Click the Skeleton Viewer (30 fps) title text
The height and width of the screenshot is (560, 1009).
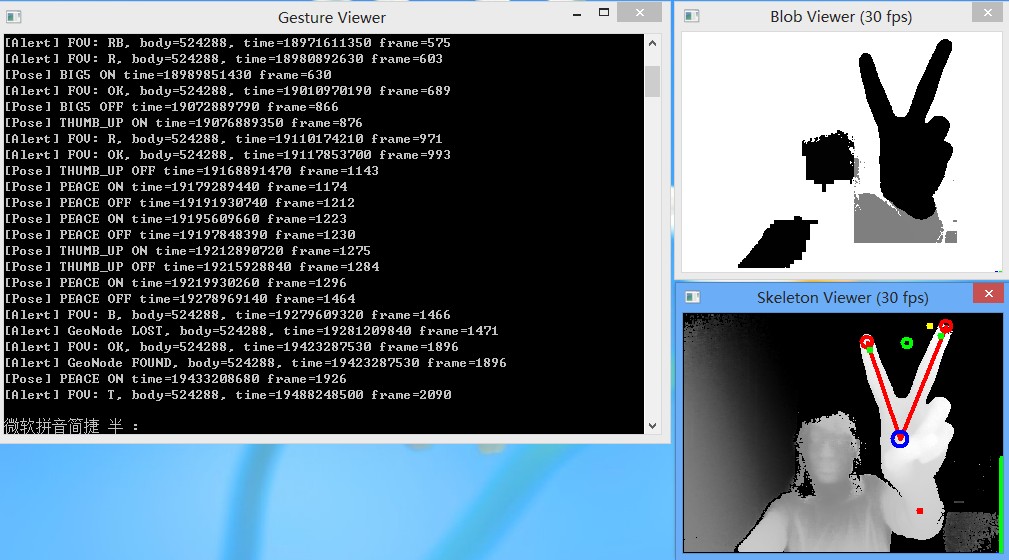click(842, 297)
